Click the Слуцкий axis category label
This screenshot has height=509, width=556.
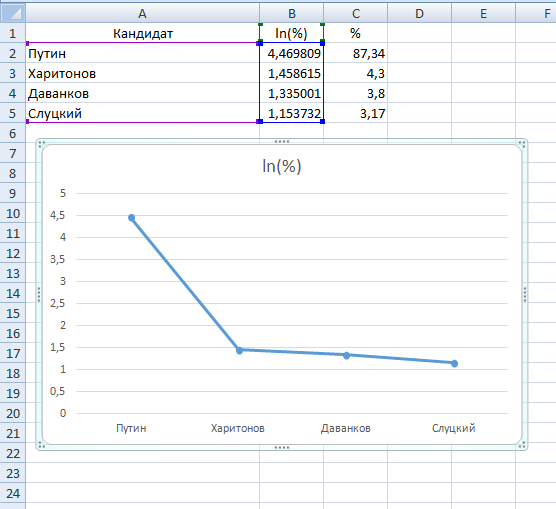tap(454, 428)
